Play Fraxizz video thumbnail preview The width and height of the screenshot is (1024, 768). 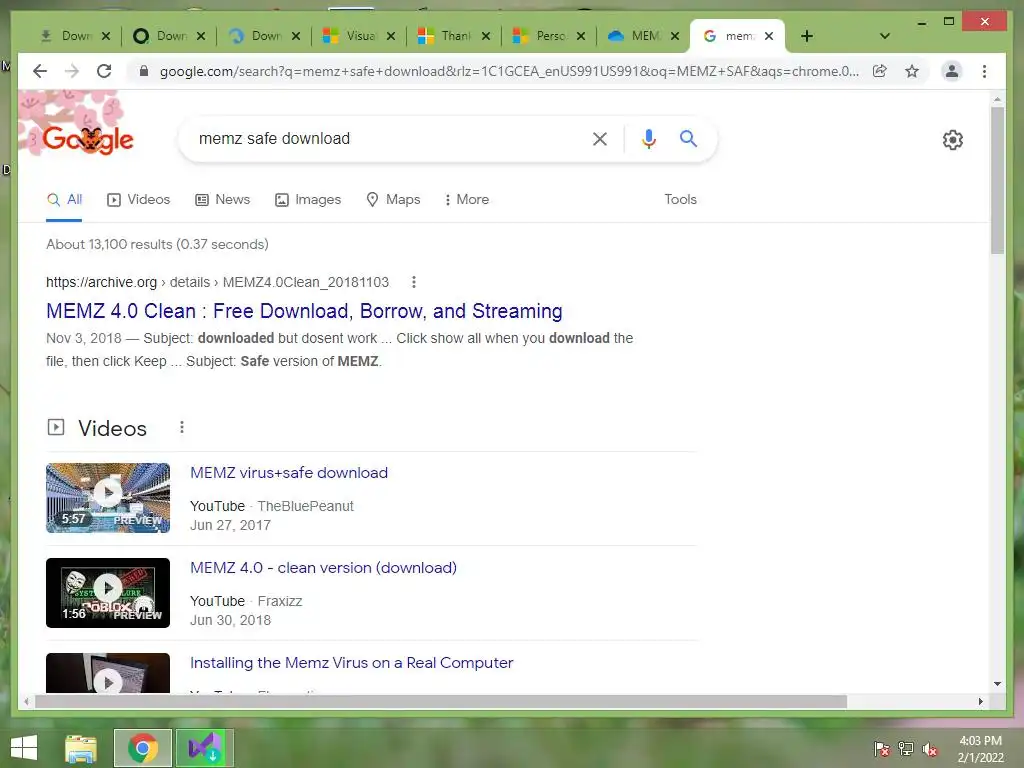click(x=108, y=593)
